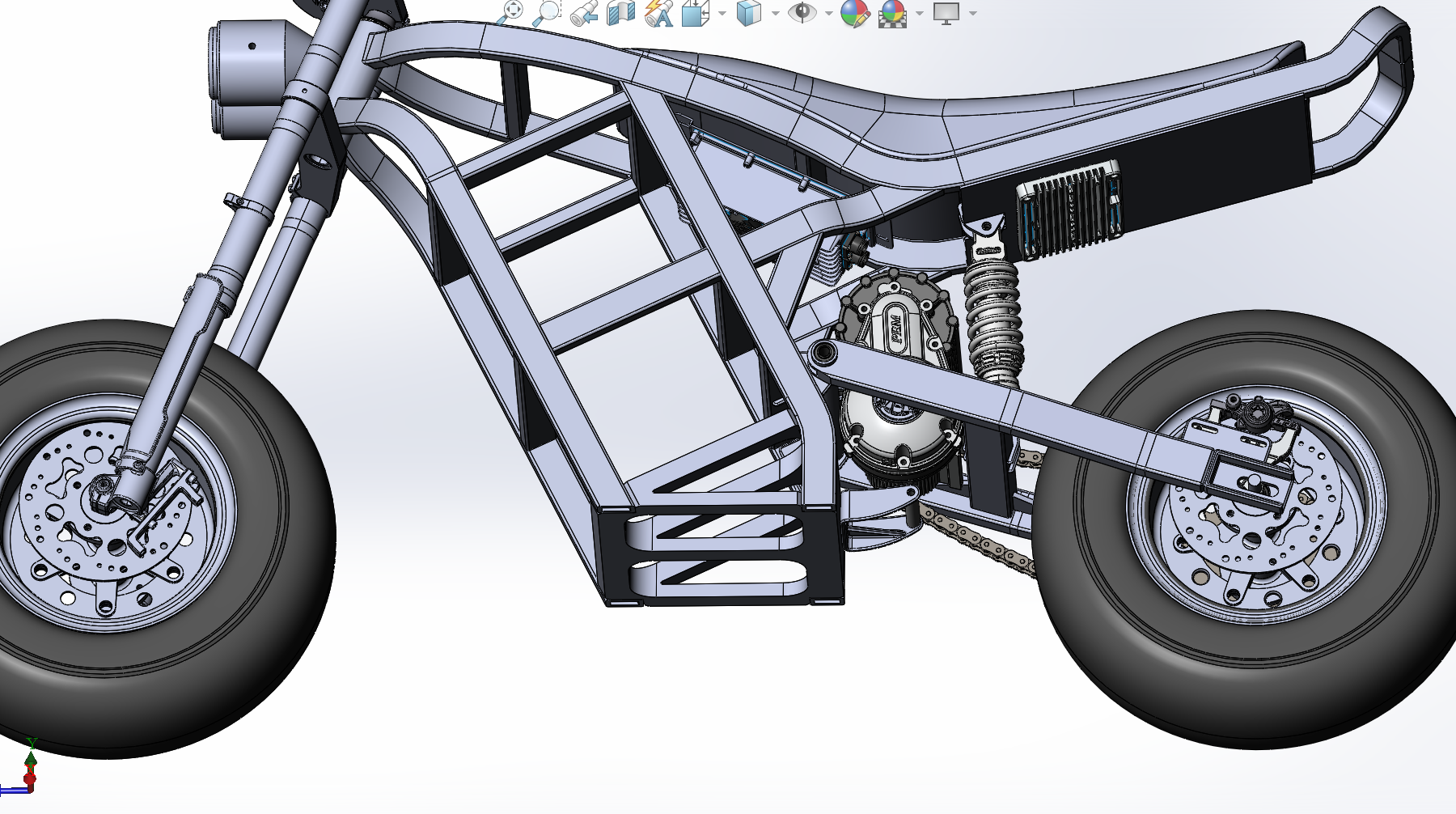1456x814 pixels.
Task: Click the Display Style cube icon
Action: pyautogui.click(x=749, y=13)
